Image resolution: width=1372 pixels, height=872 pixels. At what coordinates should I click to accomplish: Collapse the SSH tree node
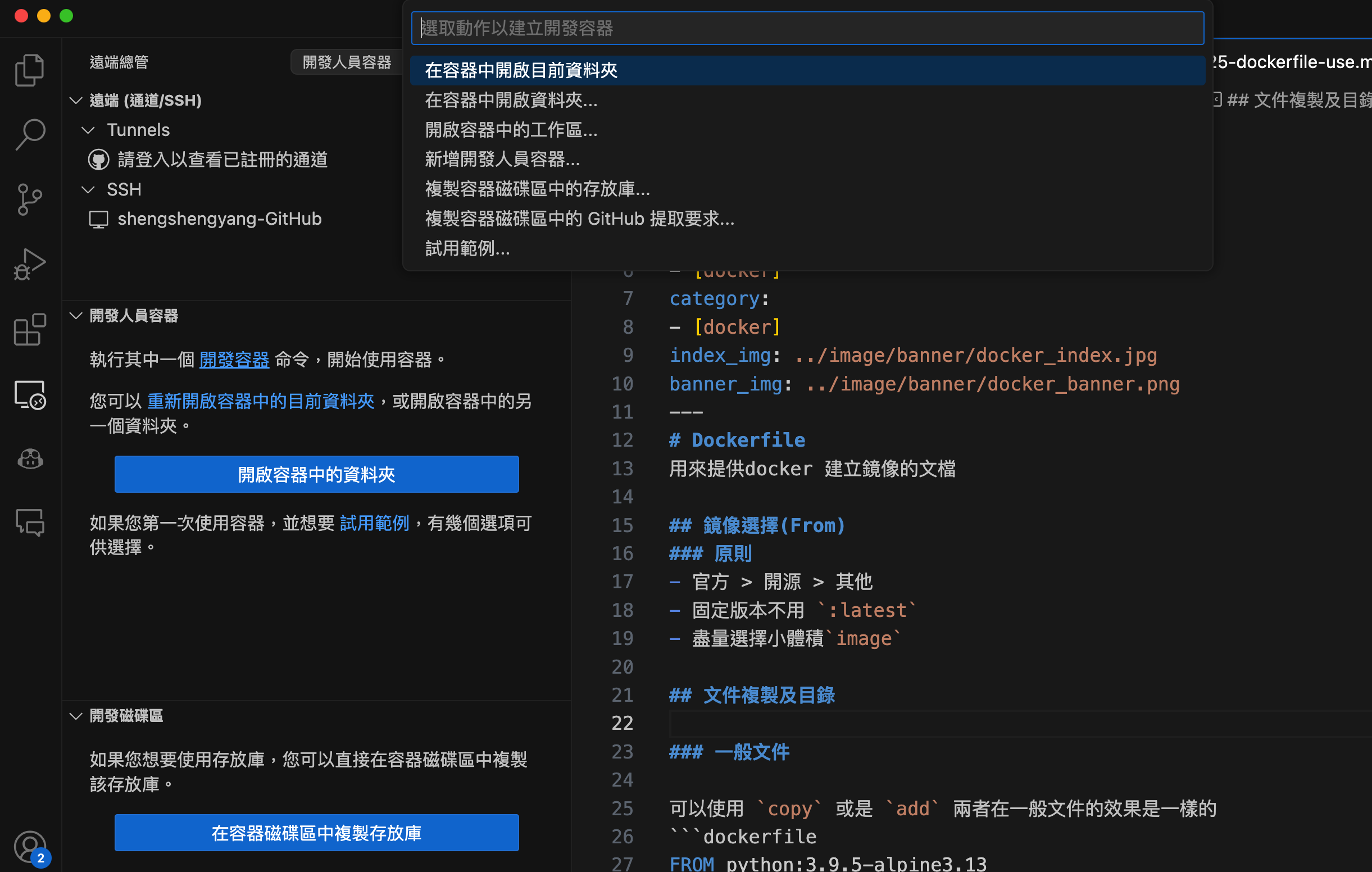pos(88,190)
